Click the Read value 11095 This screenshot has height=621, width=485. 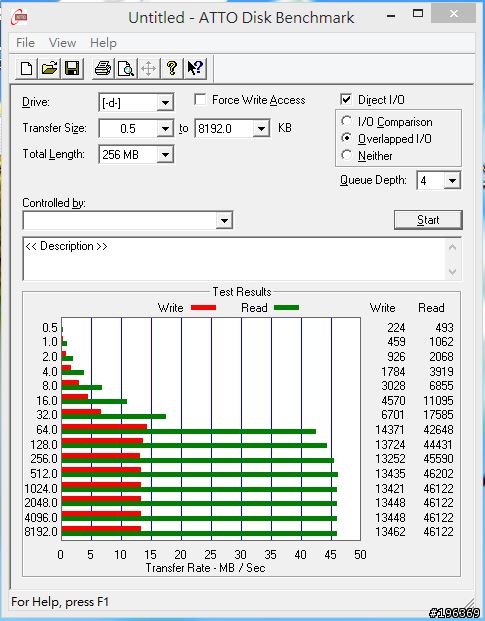tap(438, 401)
